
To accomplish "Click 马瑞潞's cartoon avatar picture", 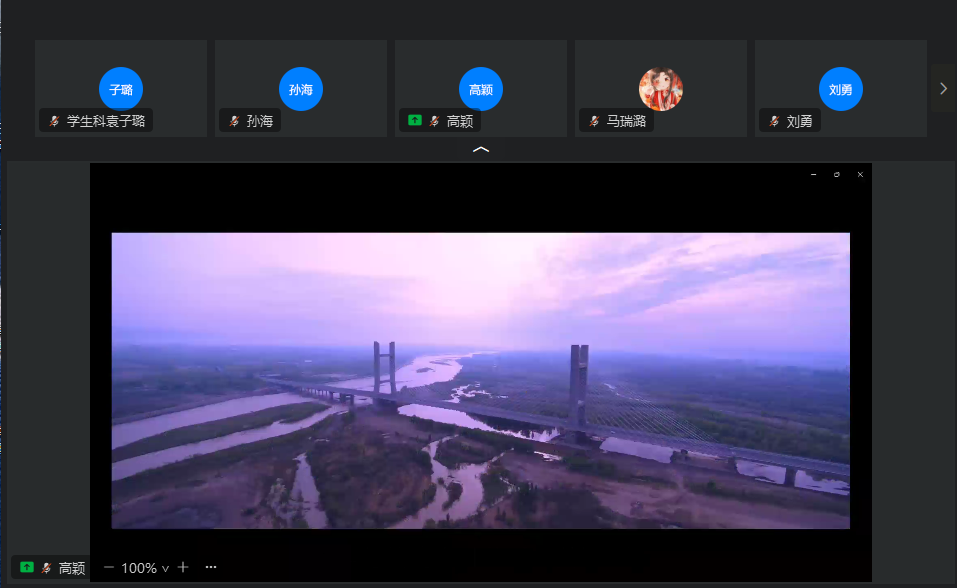I will point(660,89).
